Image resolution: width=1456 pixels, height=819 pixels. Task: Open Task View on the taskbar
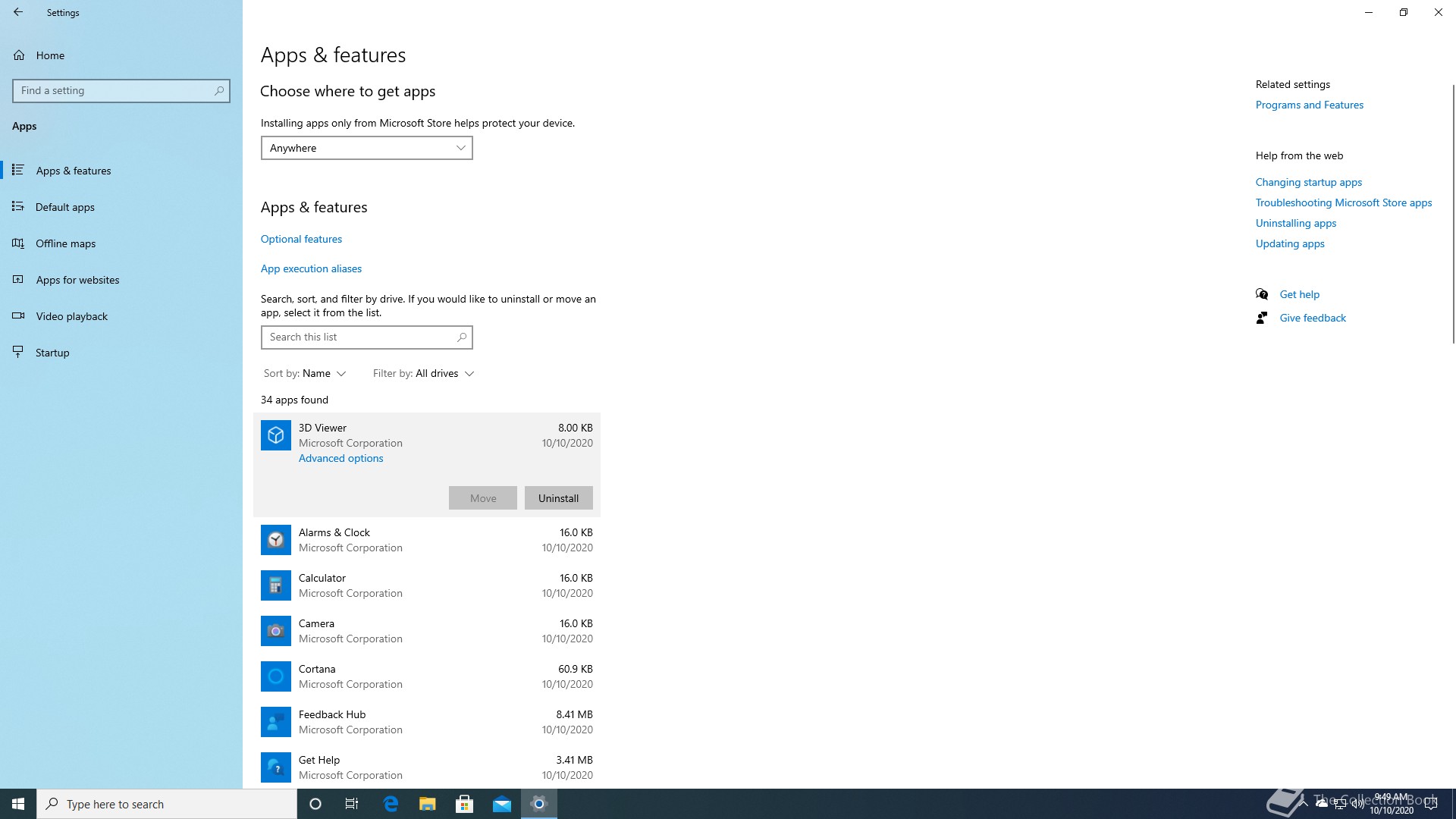click(x=351, y=804)
